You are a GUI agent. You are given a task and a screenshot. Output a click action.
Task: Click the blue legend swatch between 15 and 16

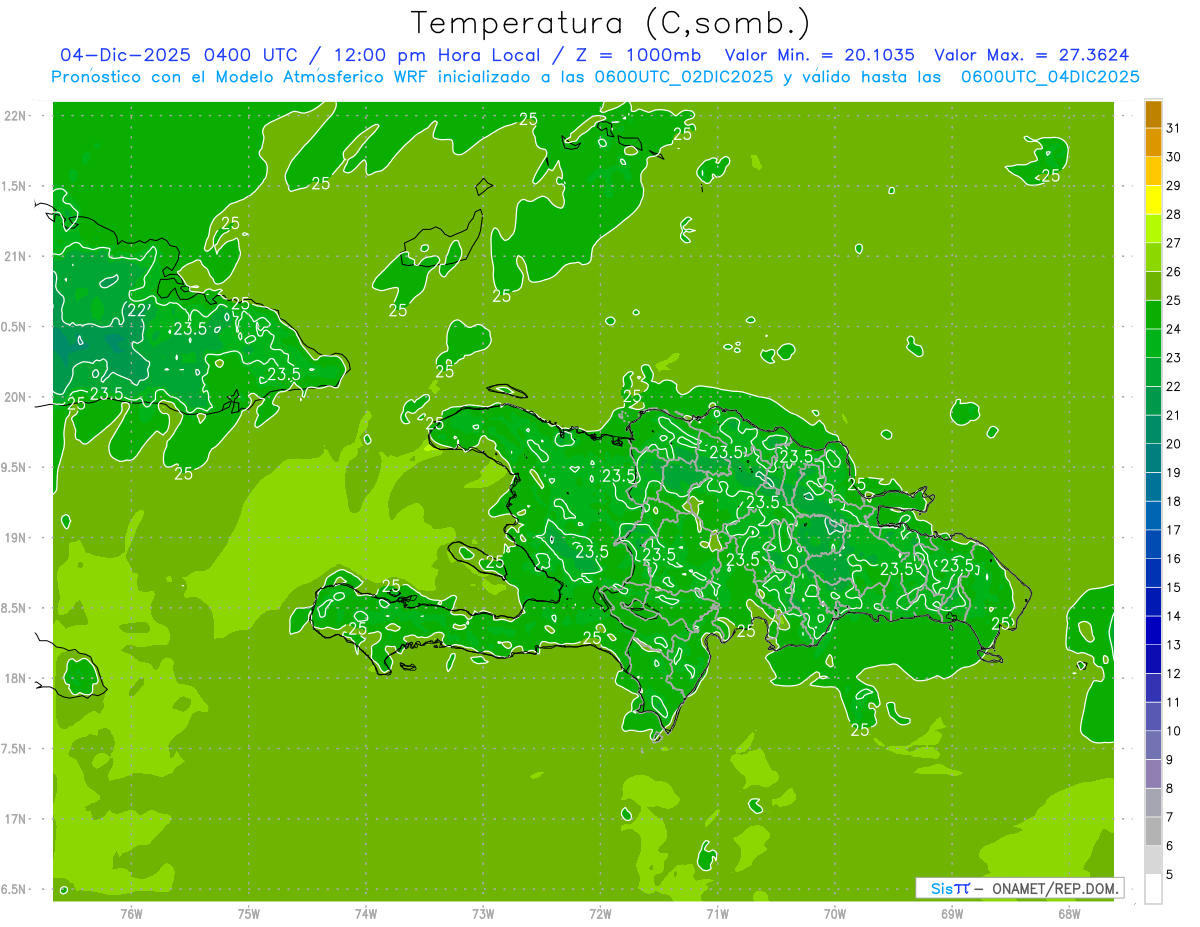1153,573
